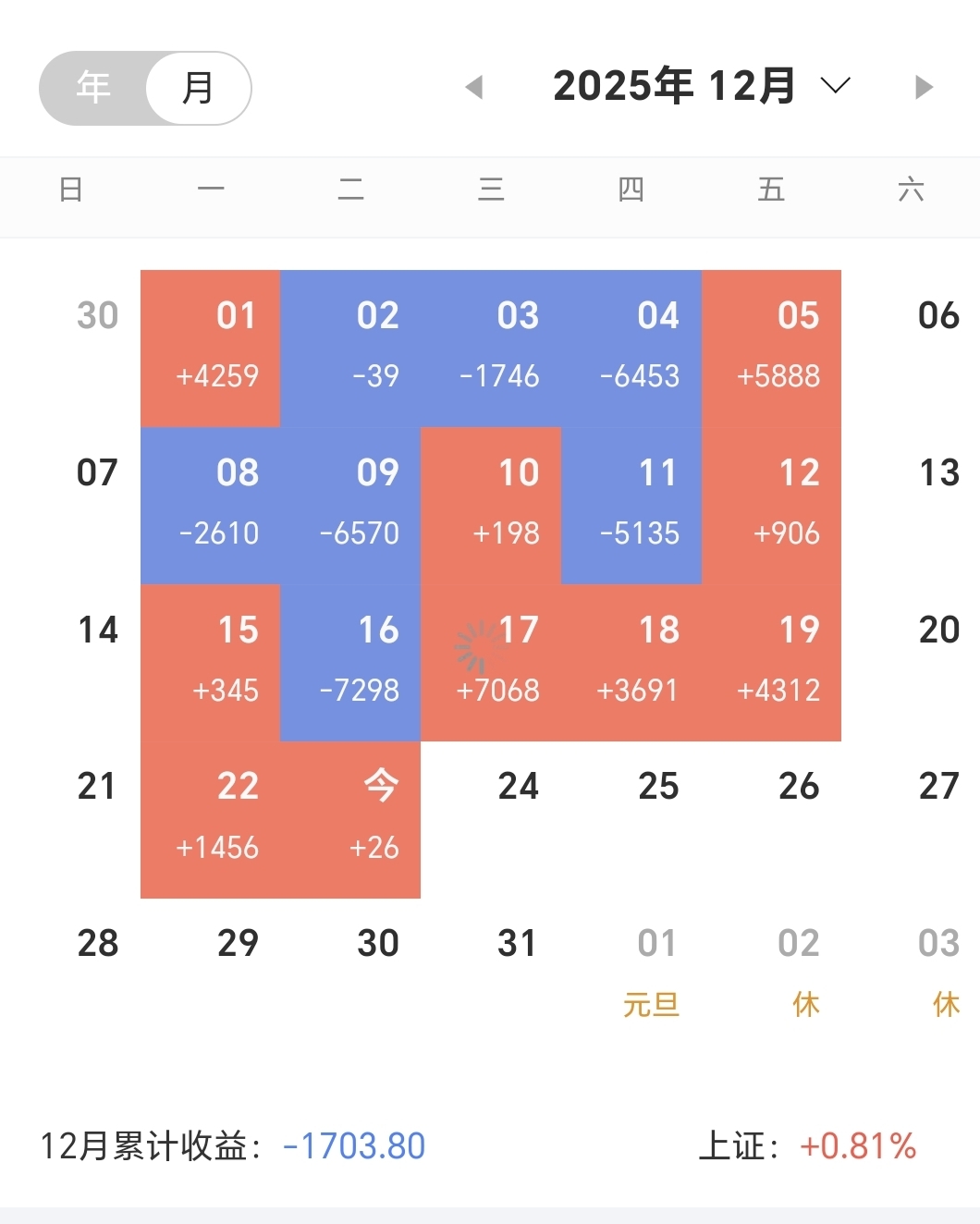Tap December 05 cell showing +5888
The height and width of the screenshot is (1224, 980).
772,348
